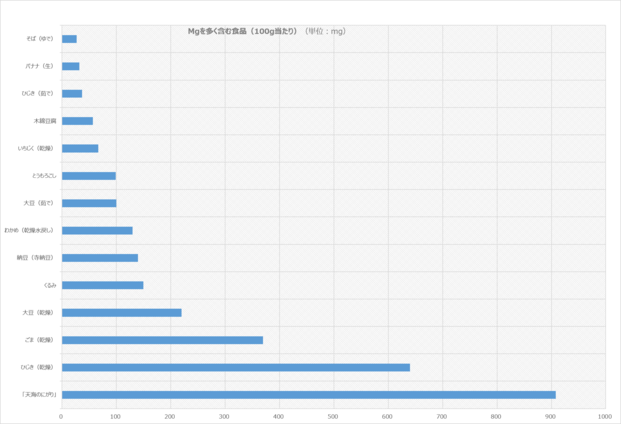The image size is (621, 424).
Task: Click the blue bar for 大豆（乾燥）
Action: click(122, 313)
